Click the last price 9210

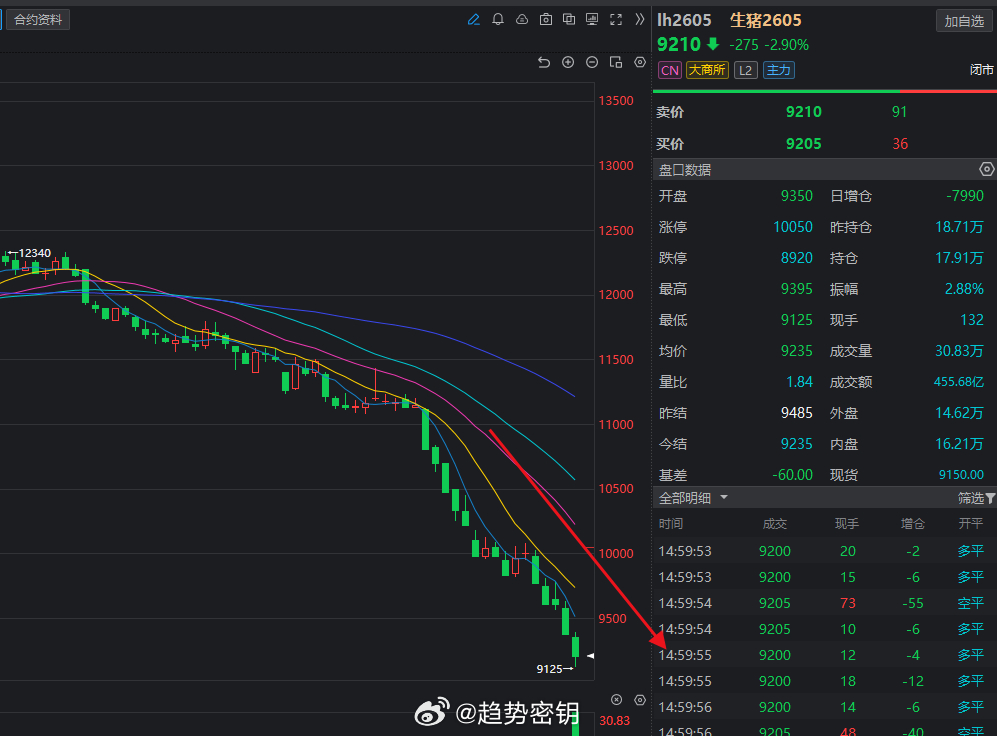pyautogui.click(x=678, y=44)
